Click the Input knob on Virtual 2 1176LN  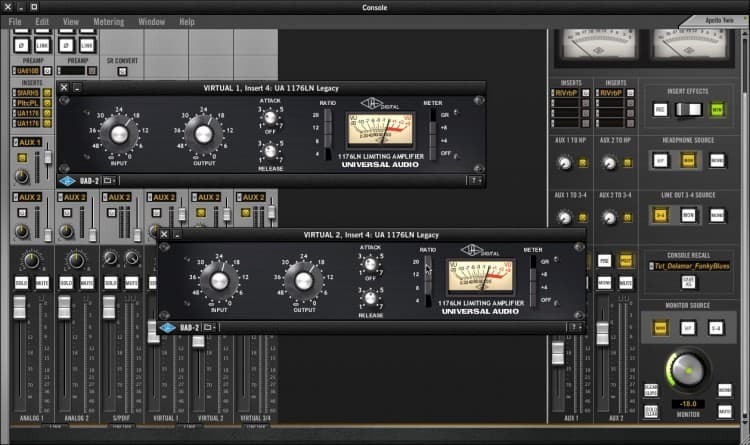[219, 281]
